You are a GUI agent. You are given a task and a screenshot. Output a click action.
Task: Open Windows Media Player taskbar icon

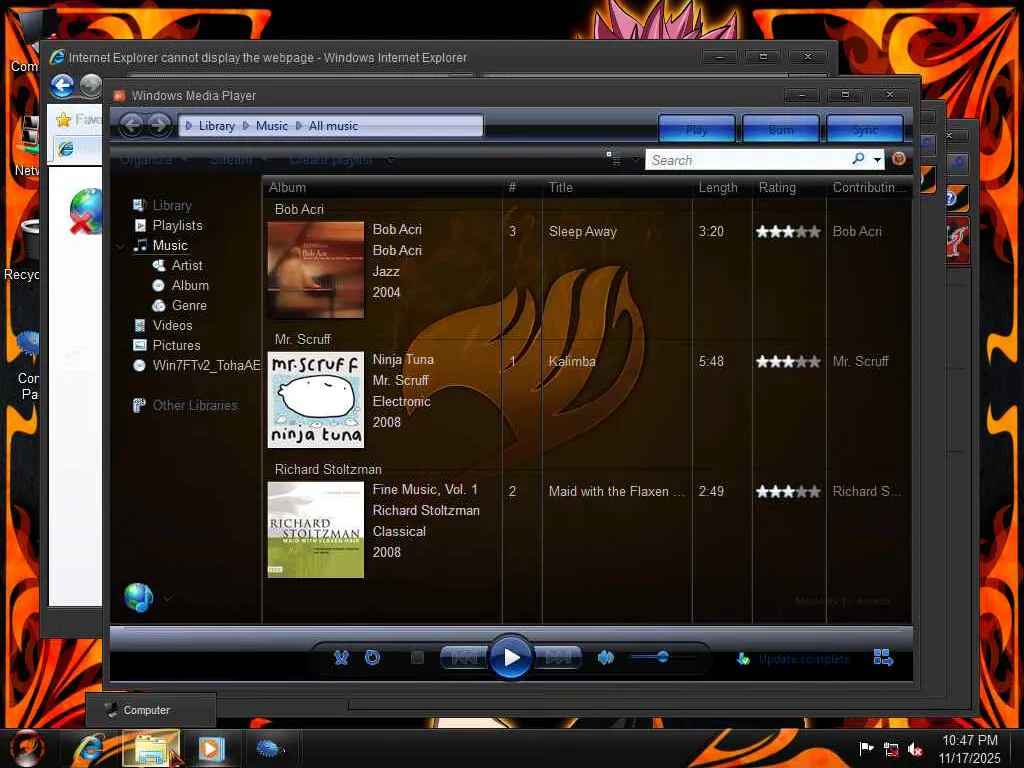tap(210, 748)
